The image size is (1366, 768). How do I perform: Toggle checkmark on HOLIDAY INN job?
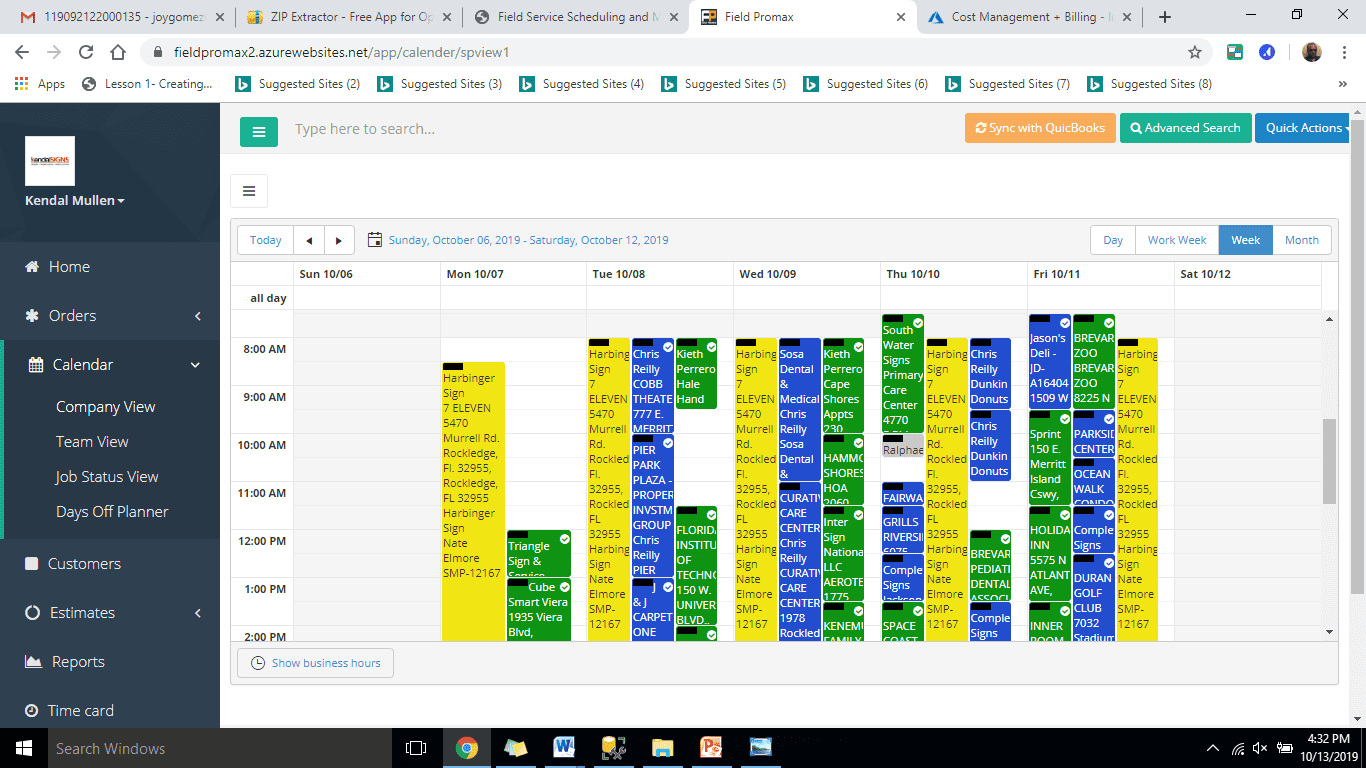[x=1065, y=515]
